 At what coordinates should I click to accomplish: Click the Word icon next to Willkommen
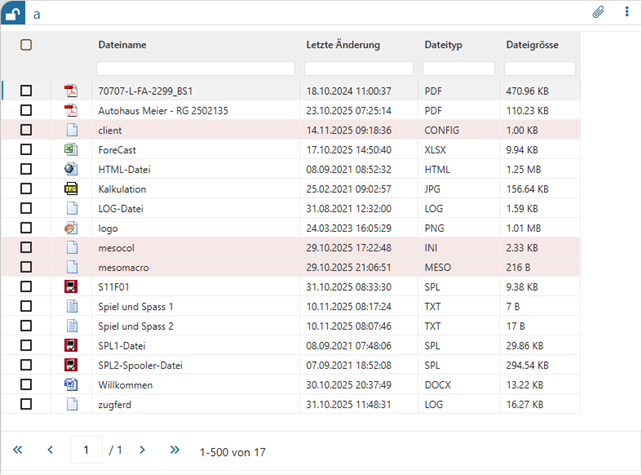(x=71, y=384)
